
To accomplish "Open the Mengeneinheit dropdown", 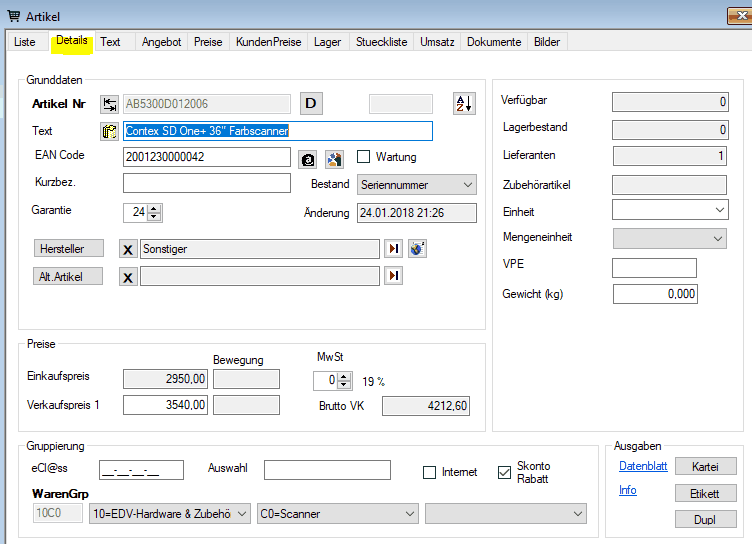I will point(670,238).
